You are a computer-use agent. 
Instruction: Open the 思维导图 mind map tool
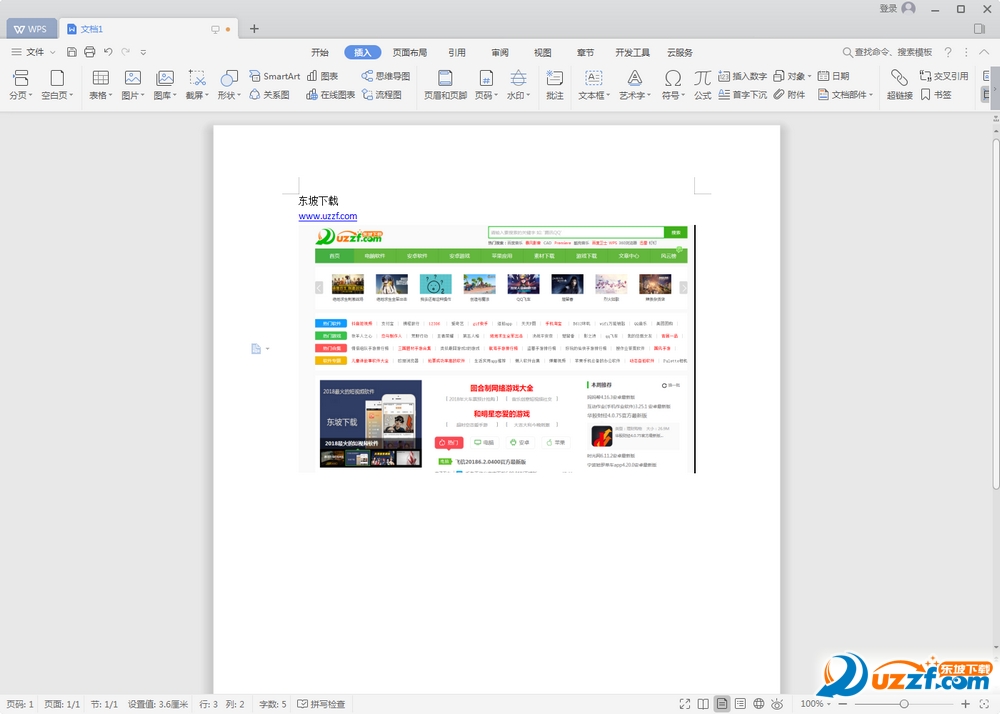tap(386, 76)
